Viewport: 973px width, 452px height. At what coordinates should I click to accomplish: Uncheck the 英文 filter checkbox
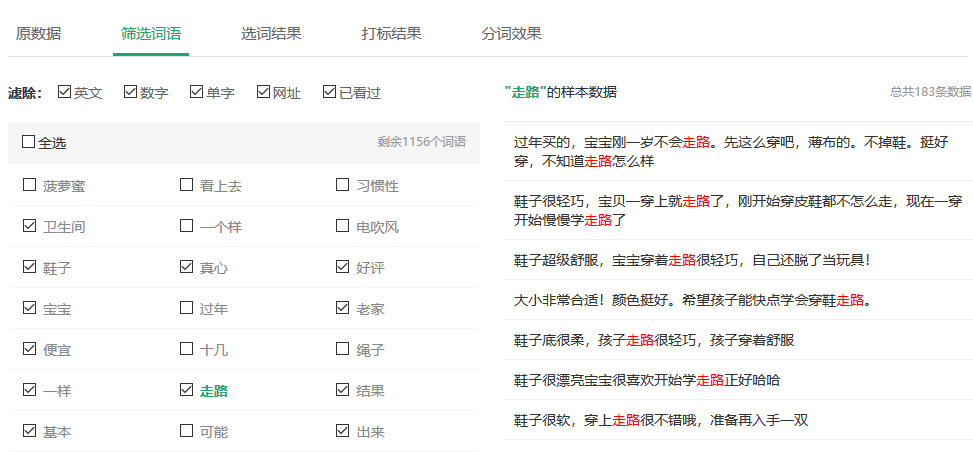(65, 92)
